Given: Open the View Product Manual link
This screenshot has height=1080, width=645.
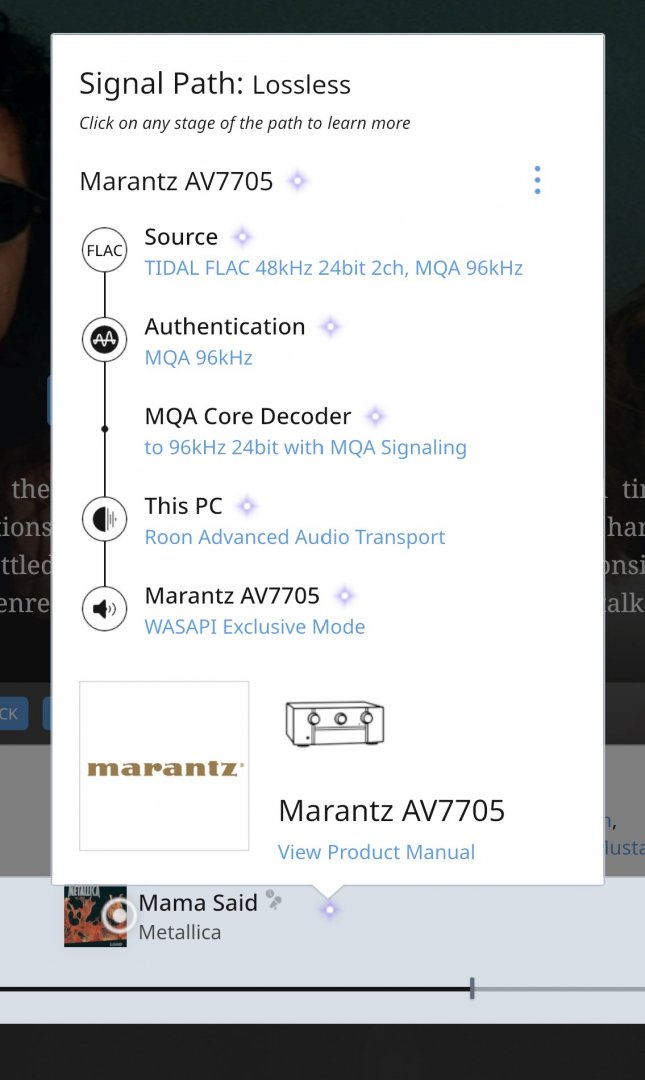Looking at the screenshot, I should (x=376, y=852).
